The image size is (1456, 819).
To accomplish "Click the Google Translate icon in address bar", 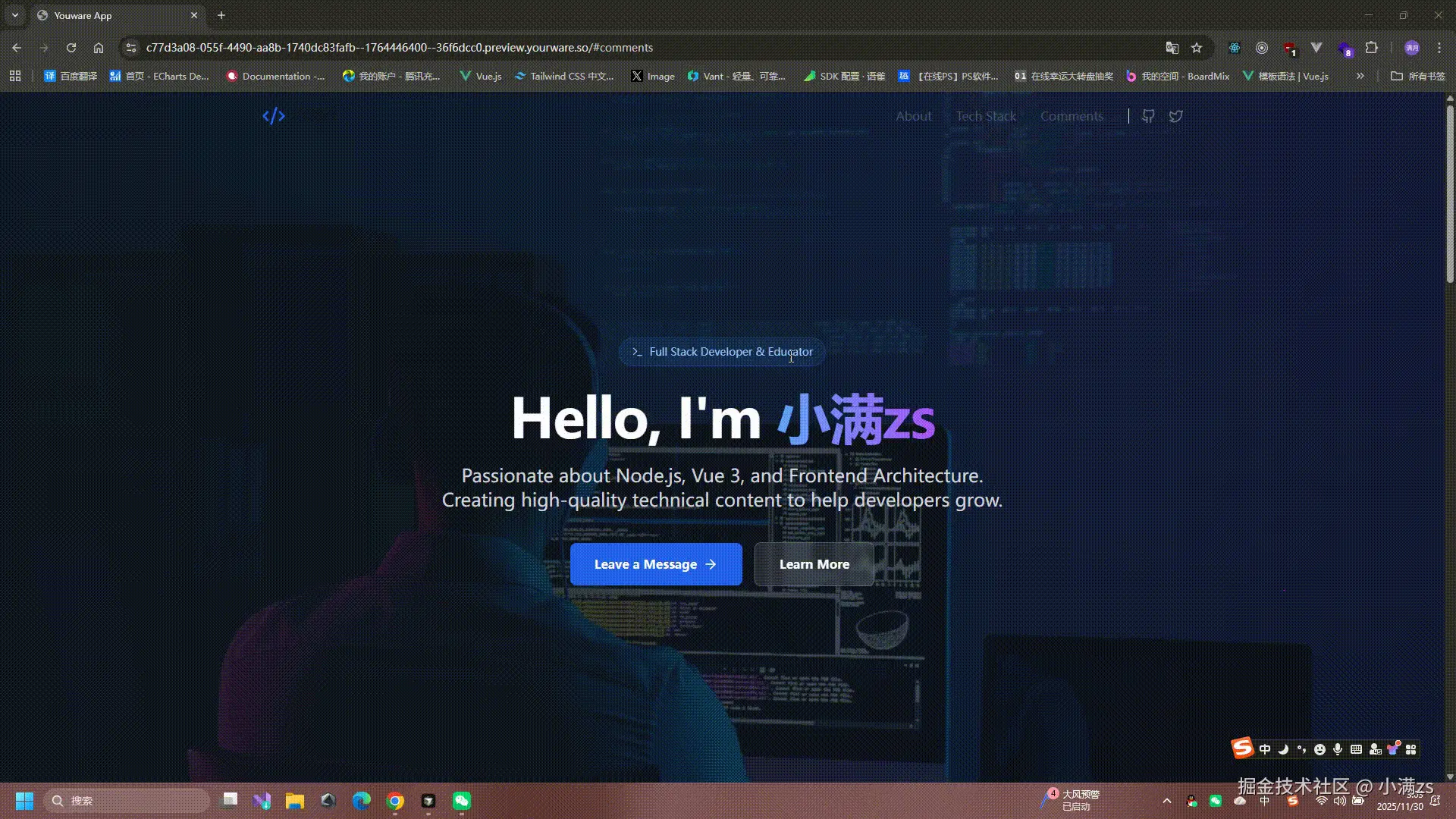I will click(x=1172, y=48).
